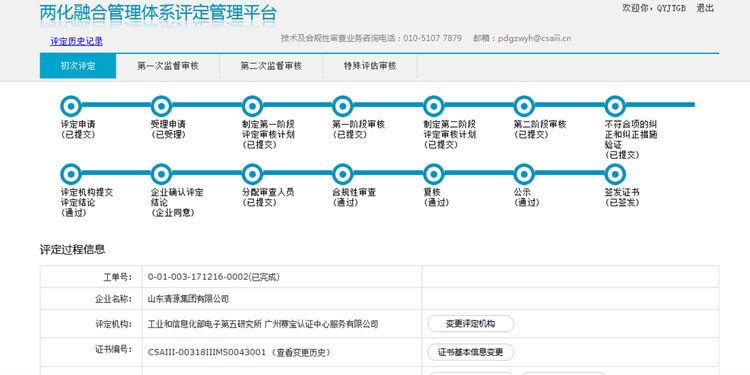The image size is (750, 375).
Task: Click the 第一阶段审核 step circle
Action: (x=342, y=106)
